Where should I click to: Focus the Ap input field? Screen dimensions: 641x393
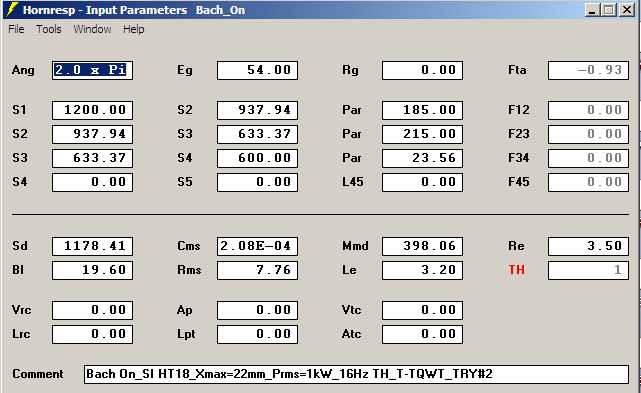tap(258, 310)
